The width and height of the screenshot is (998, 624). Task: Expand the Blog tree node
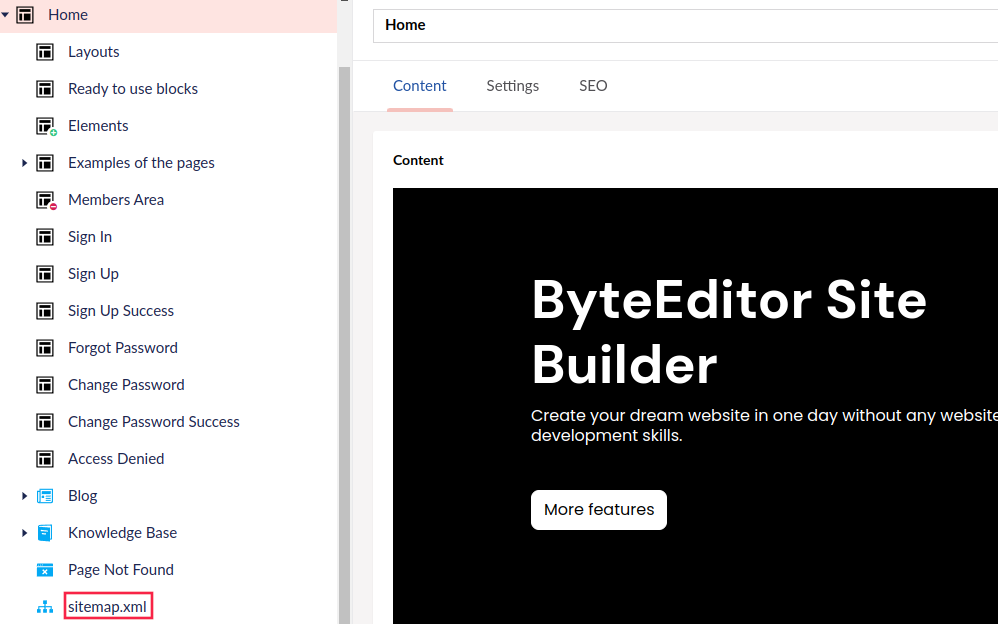[x=25, y=496]
